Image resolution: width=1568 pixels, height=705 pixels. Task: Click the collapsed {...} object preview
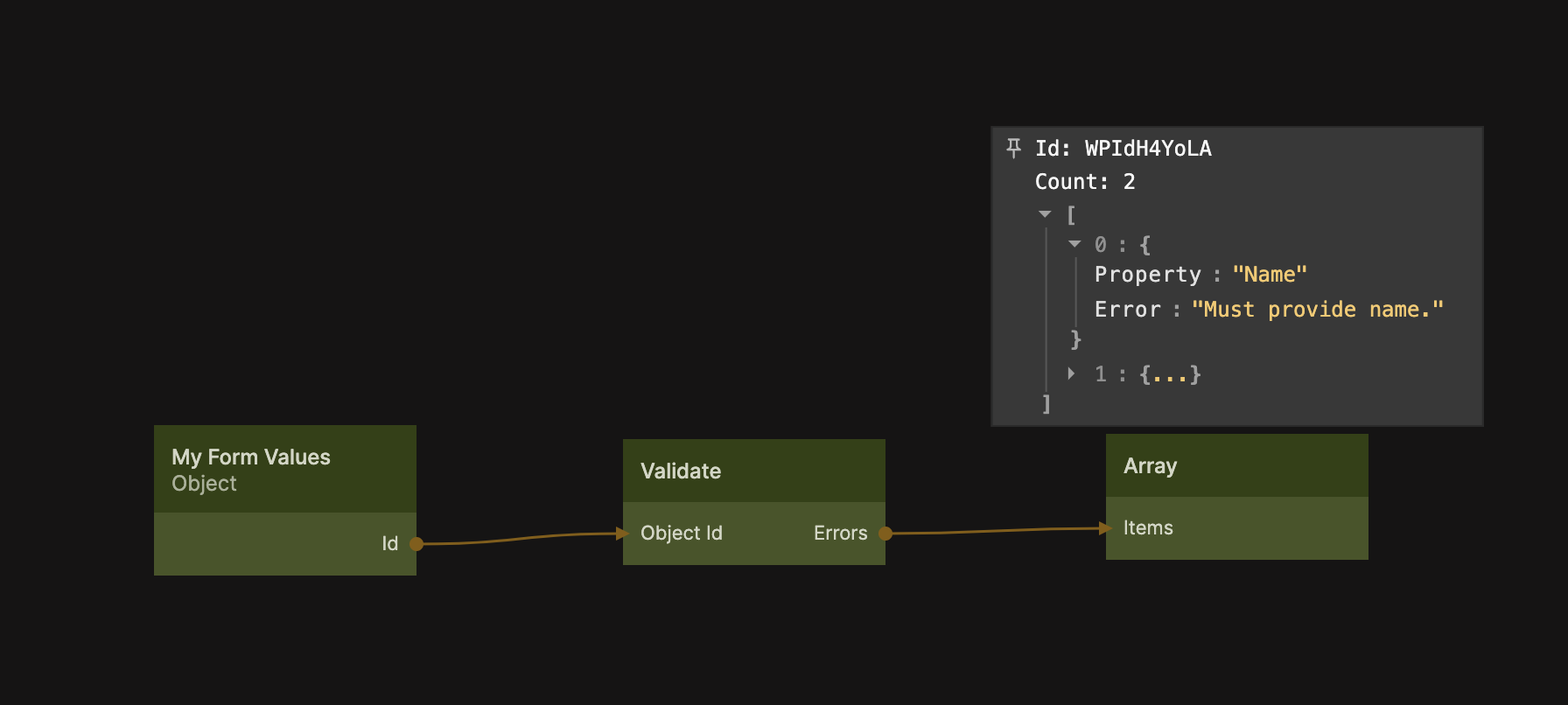click(1170, 374)
